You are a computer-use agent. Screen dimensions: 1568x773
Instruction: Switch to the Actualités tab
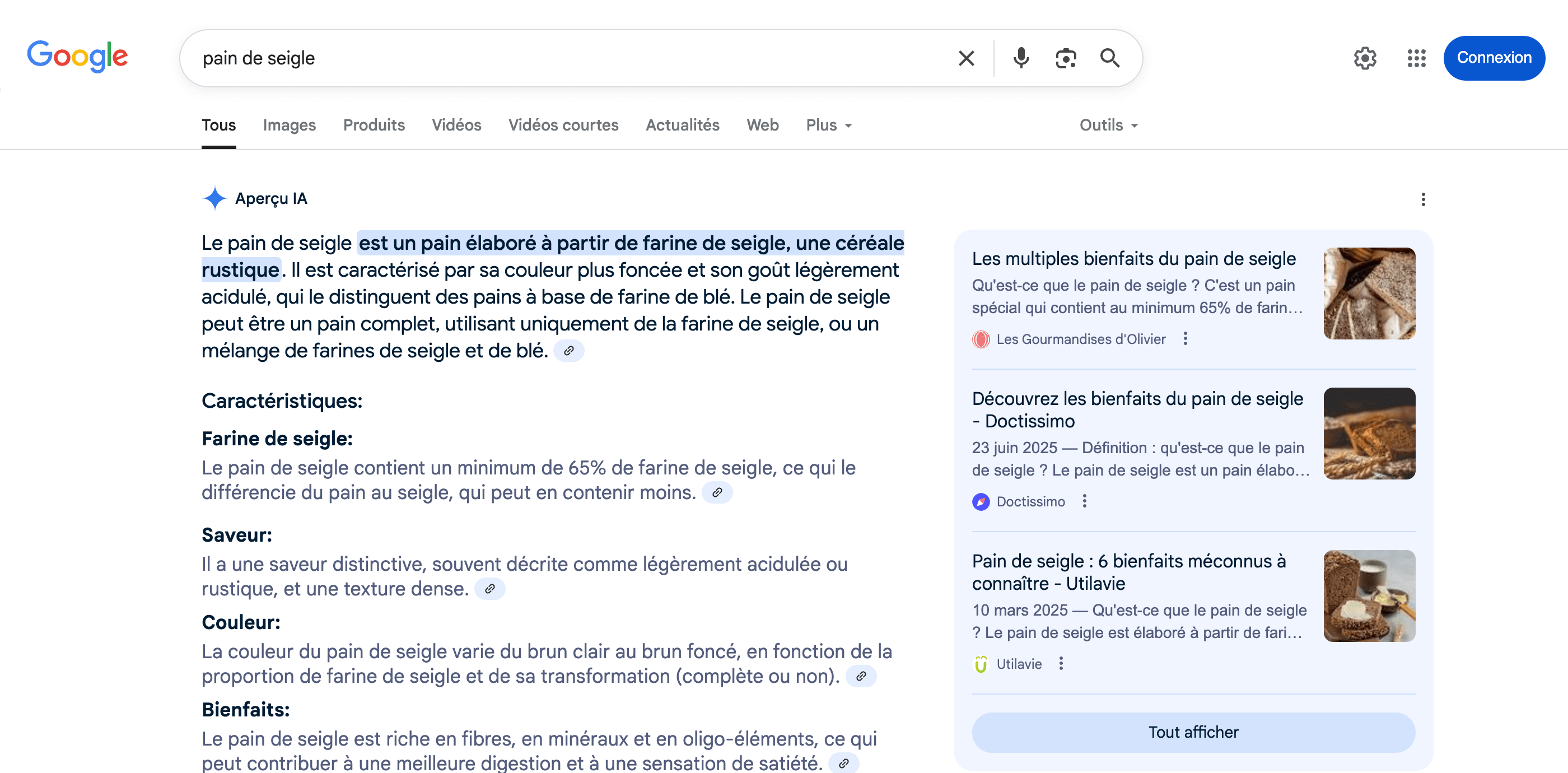coord(682,125)
